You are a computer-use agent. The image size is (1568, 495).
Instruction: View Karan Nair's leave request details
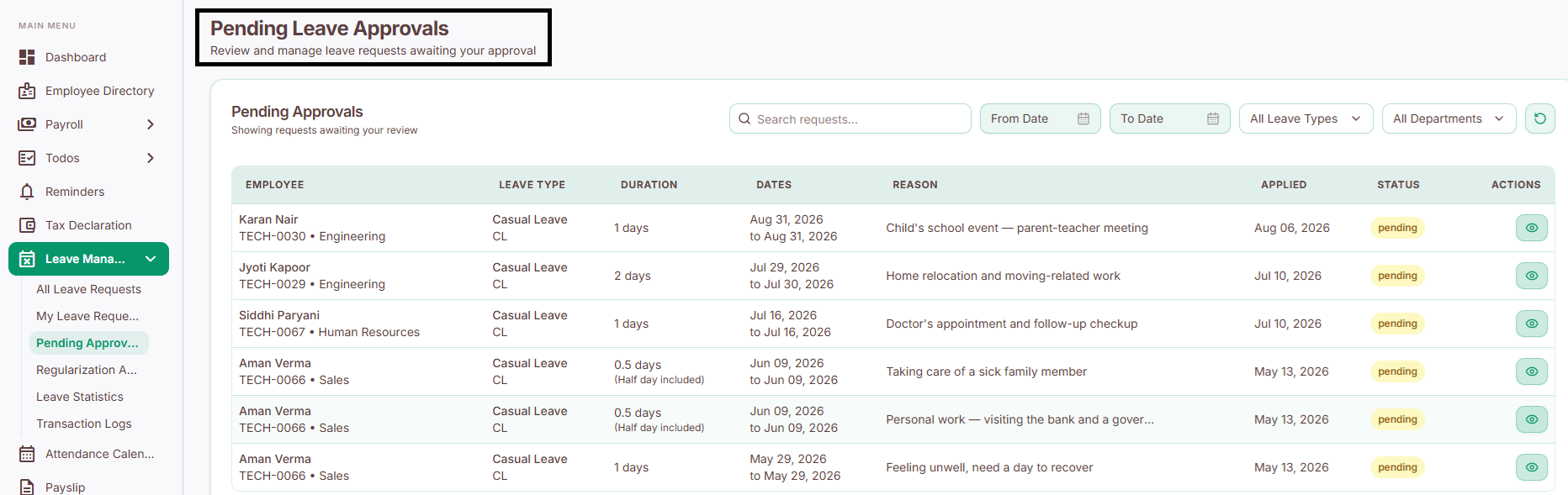(1532, 228)
